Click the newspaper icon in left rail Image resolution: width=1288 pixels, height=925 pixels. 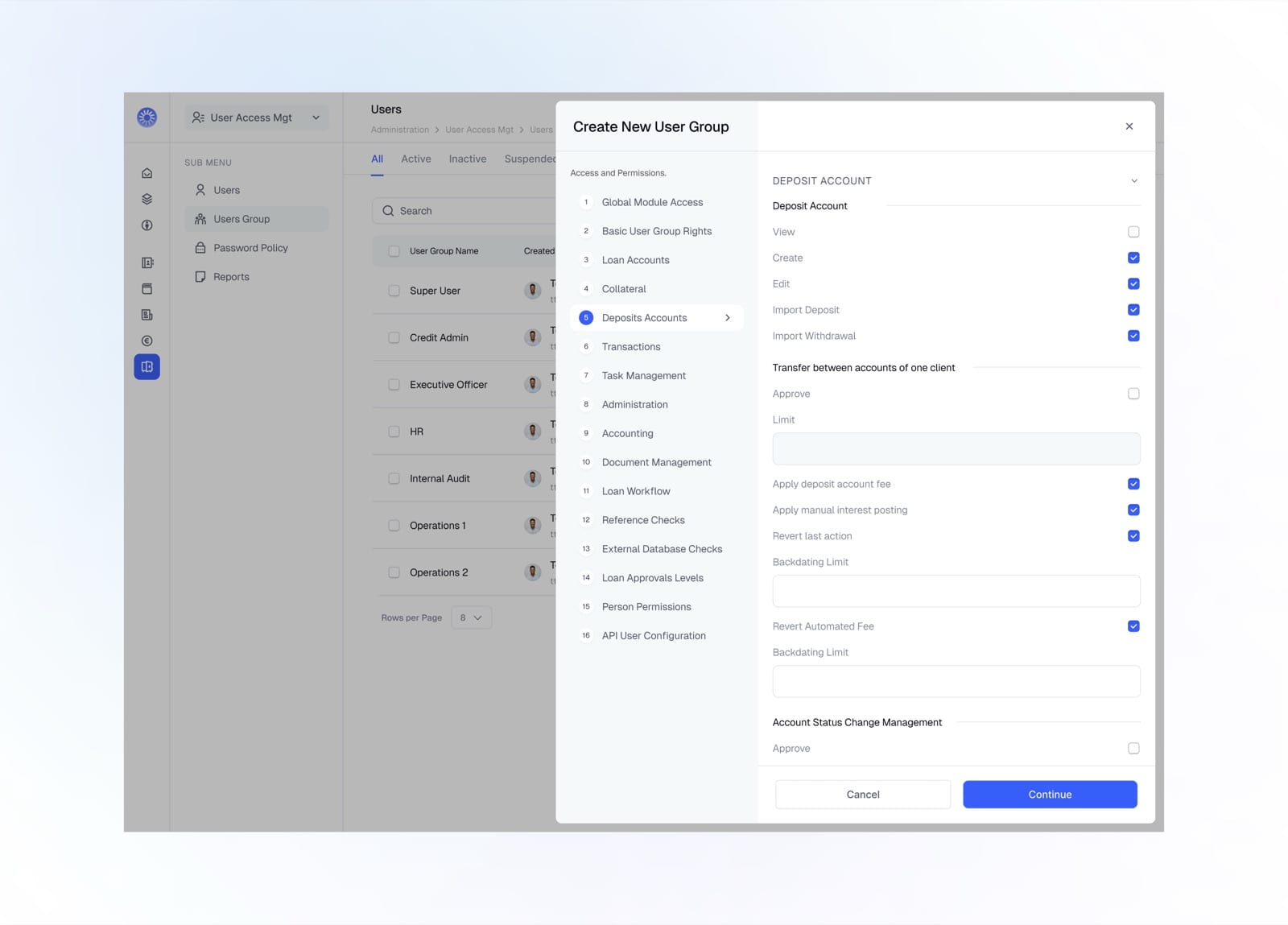tap(147, 315)
